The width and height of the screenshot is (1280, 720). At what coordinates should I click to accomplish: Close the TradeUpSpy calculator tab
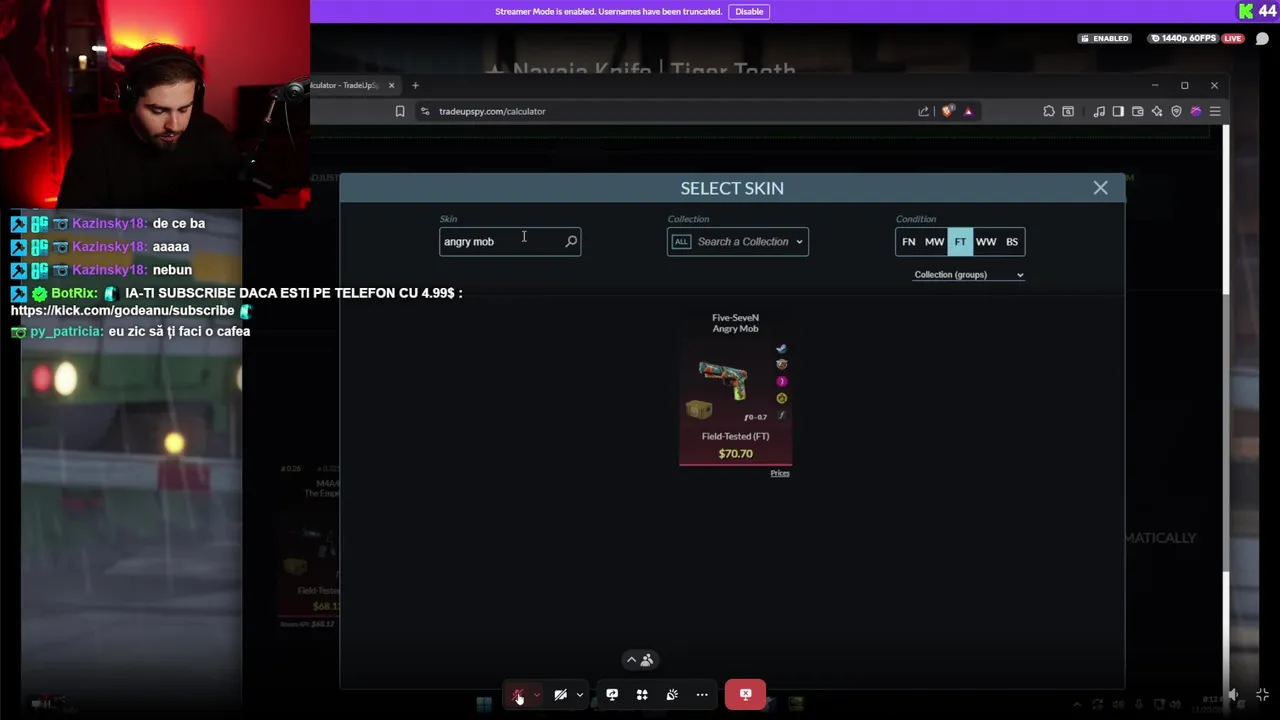[x=392, y=85]
